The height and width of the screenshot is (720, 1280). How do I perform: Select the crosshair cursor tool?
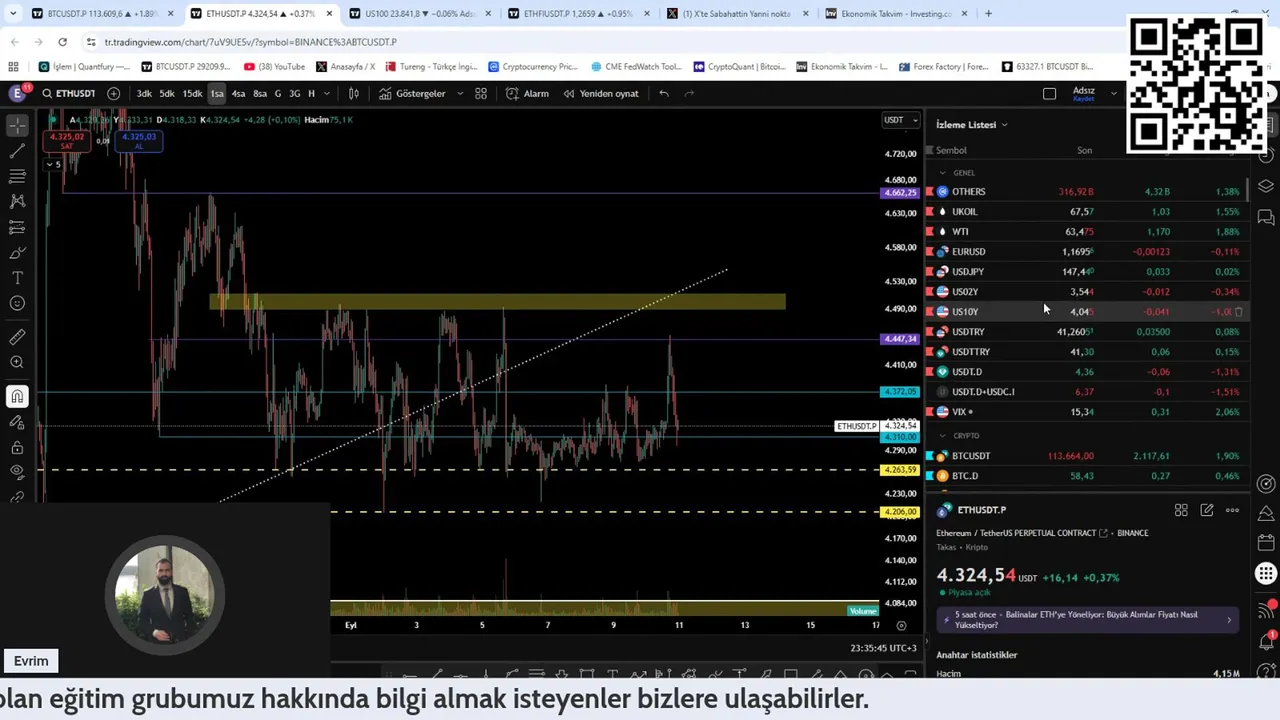click(17, 126)
